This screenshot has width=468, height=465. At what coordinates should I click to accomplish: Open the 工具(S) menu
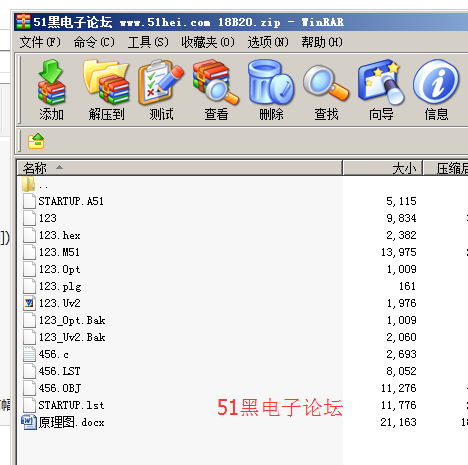pyautogui.click(x=148, y=42)
